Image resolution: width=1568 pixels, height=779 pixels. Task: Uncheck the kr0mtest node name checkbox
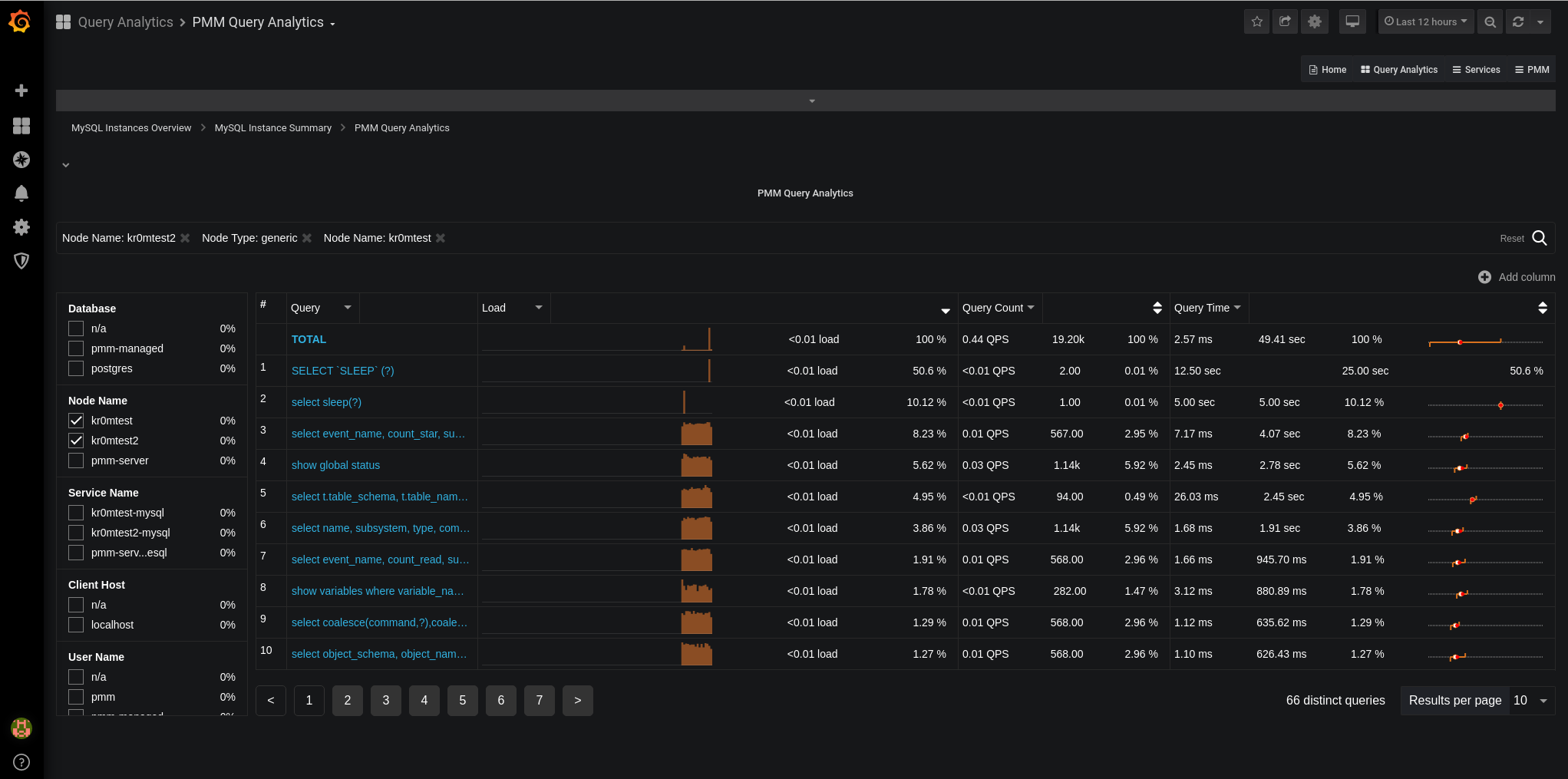[76, 421]
